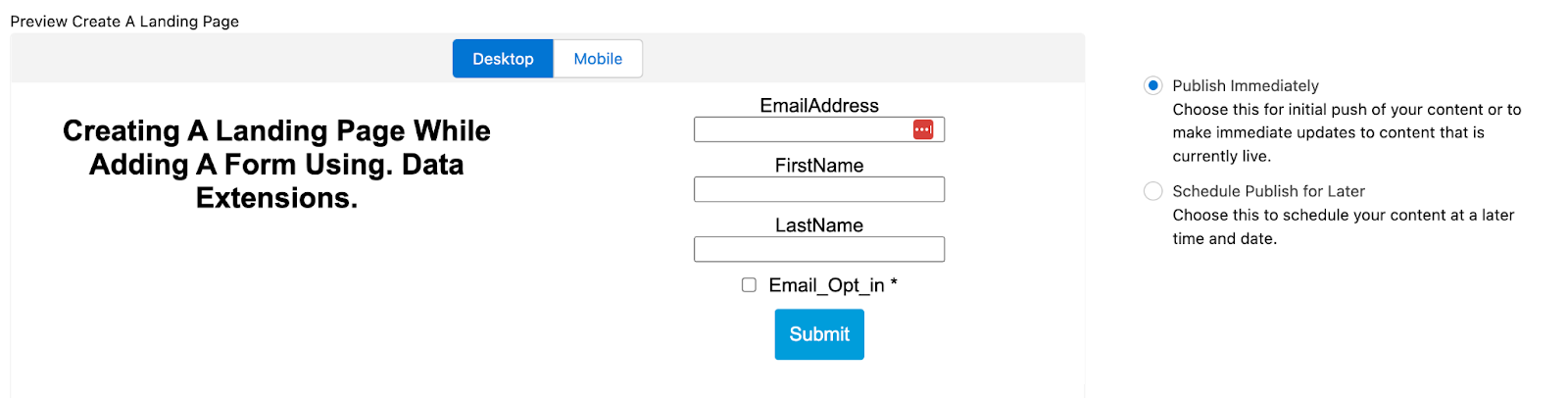Click the Publish Immediately label text
1568x398 pixels.
coord(1246,85)
